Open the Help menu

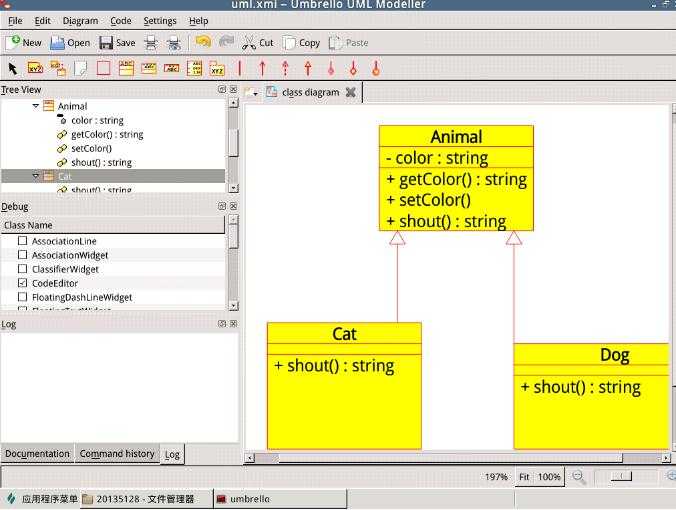click(198, 21)
